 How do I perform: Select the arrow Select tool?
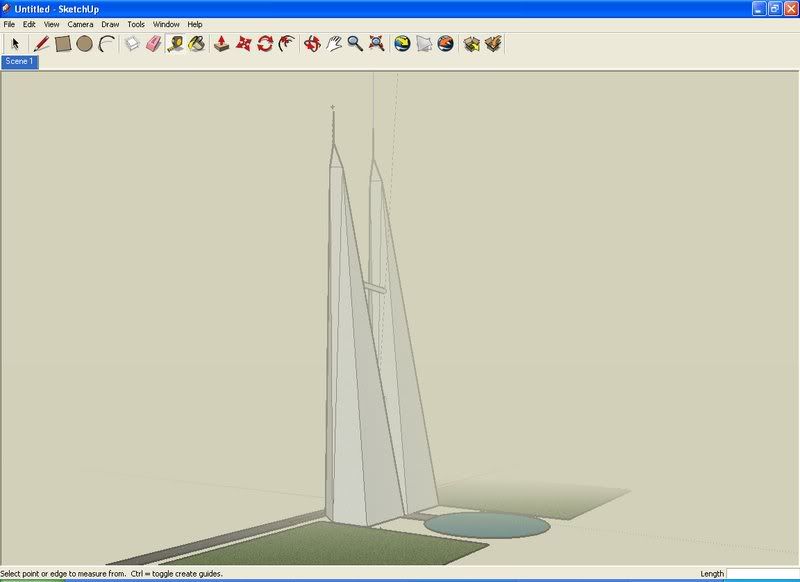click(15, 44)
